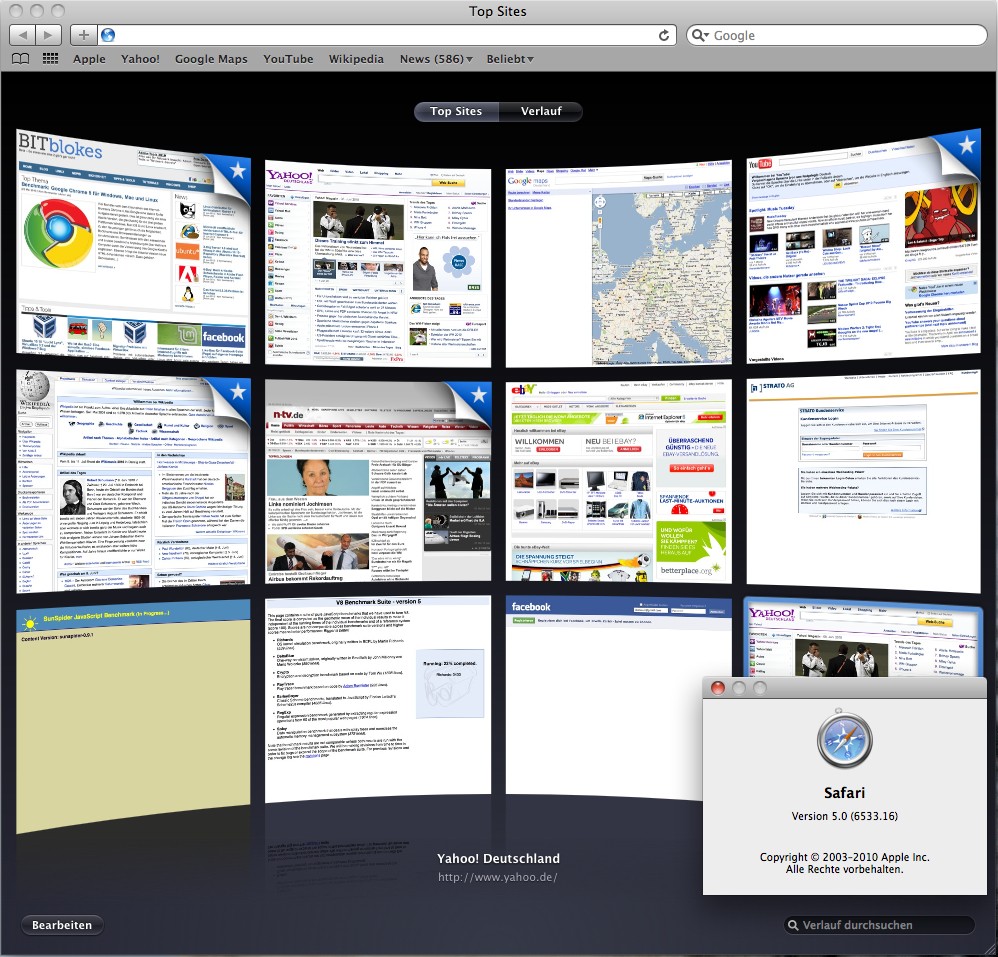Click the Version 5.0 (6533.16) text
This screenshot has width=998, height=957.
click(845, 816)
